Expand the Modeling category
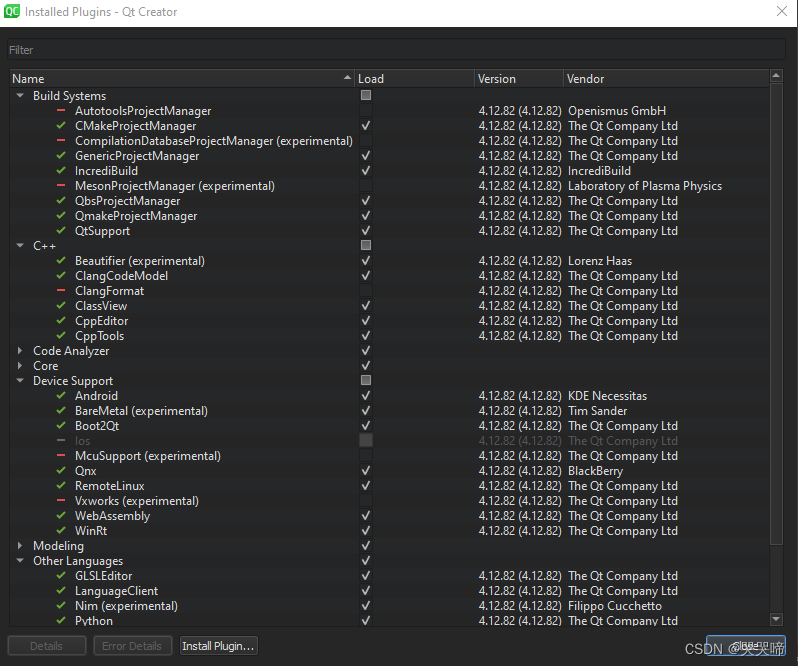Viewport: 801px width, 666px height. point(20,545)
